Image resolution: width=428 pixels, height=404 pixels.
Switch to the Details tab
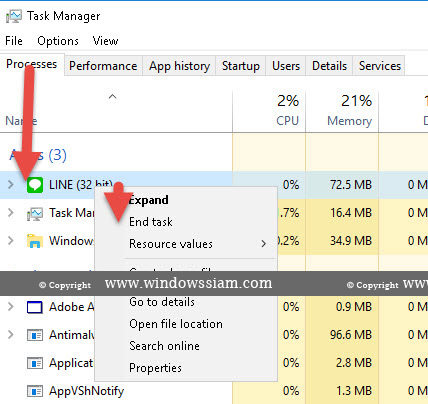[x=329, y=66]
